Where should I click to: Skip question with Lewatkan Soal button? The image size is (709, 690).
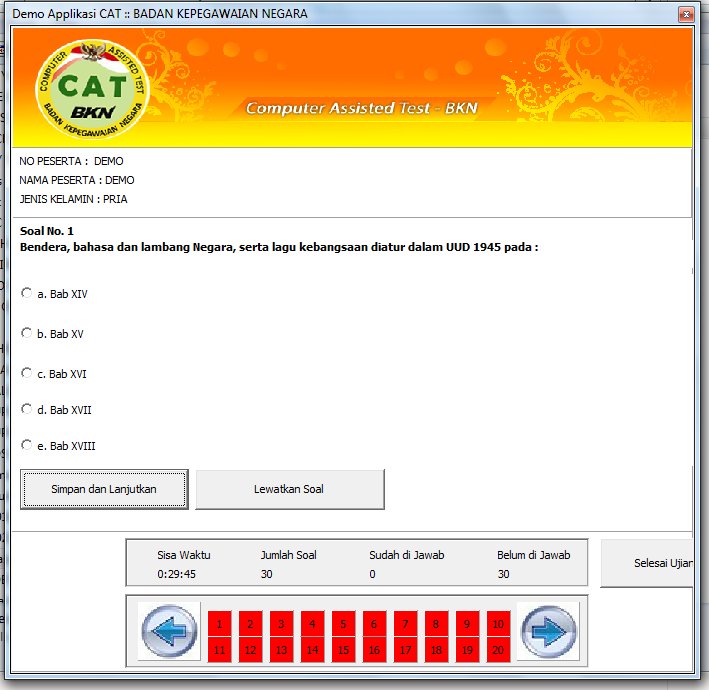pos(289,490)
